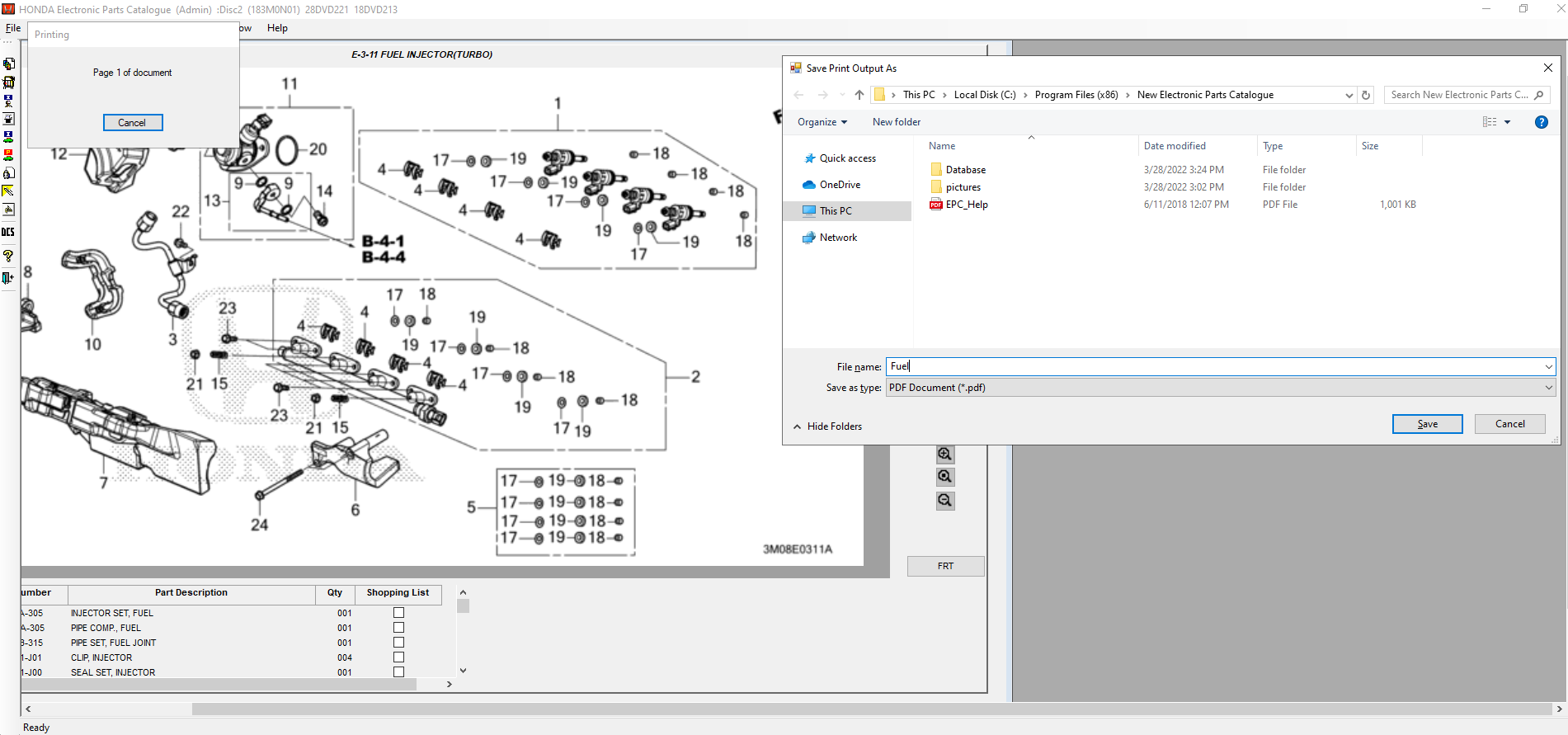Collapse folders with Hide Folders
The image size is (1568, 735).
coord(827,426)
